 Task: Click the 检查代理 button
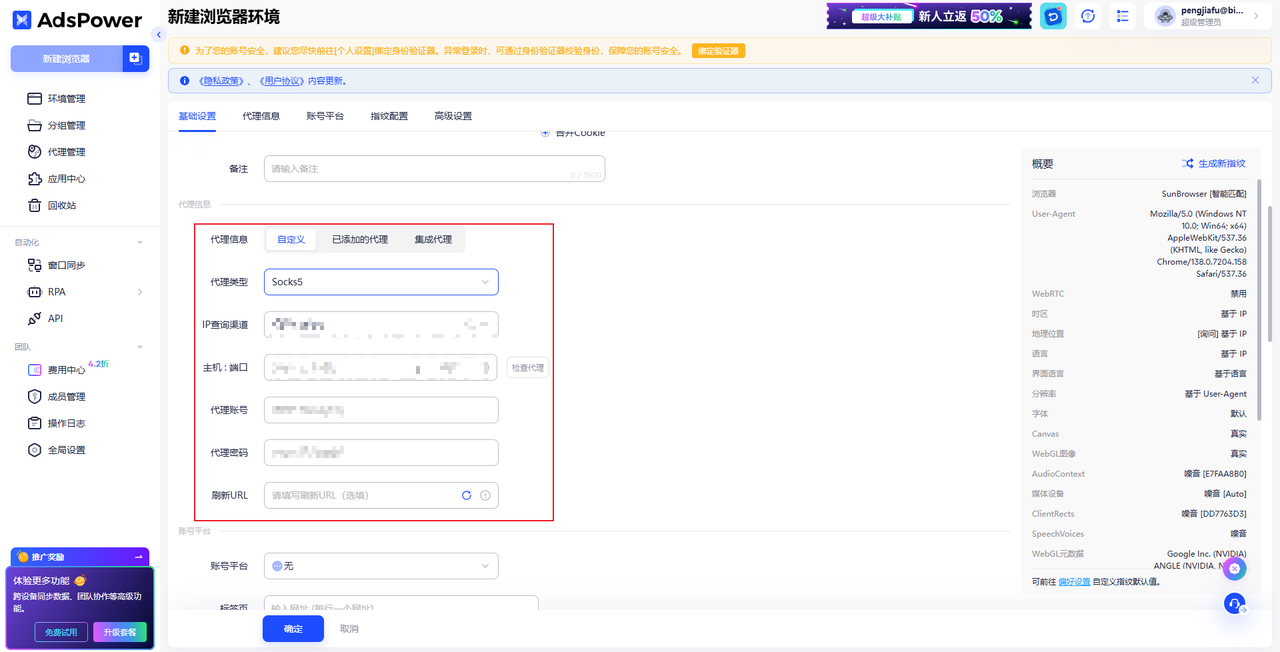528,368
